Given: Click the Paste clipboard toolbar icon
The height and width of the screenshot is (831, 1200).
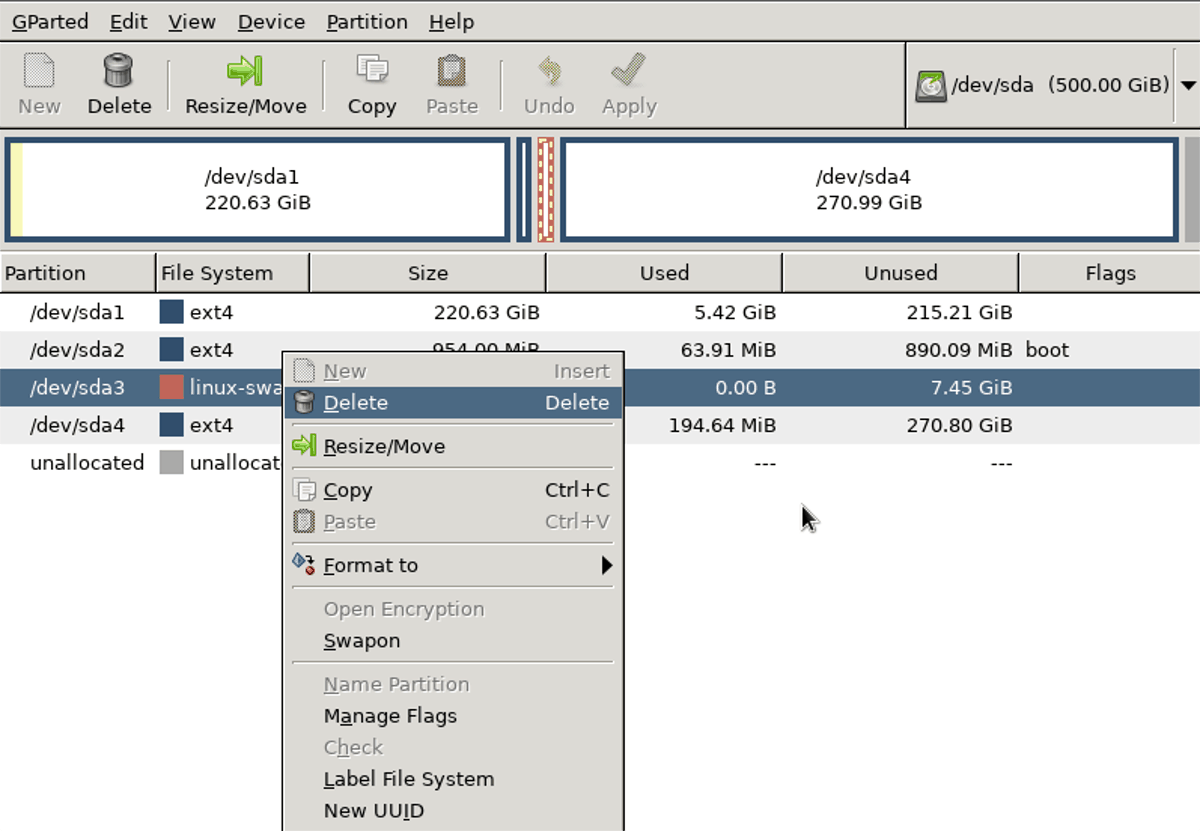Looking at the screenshot, I should click(452, 72).
